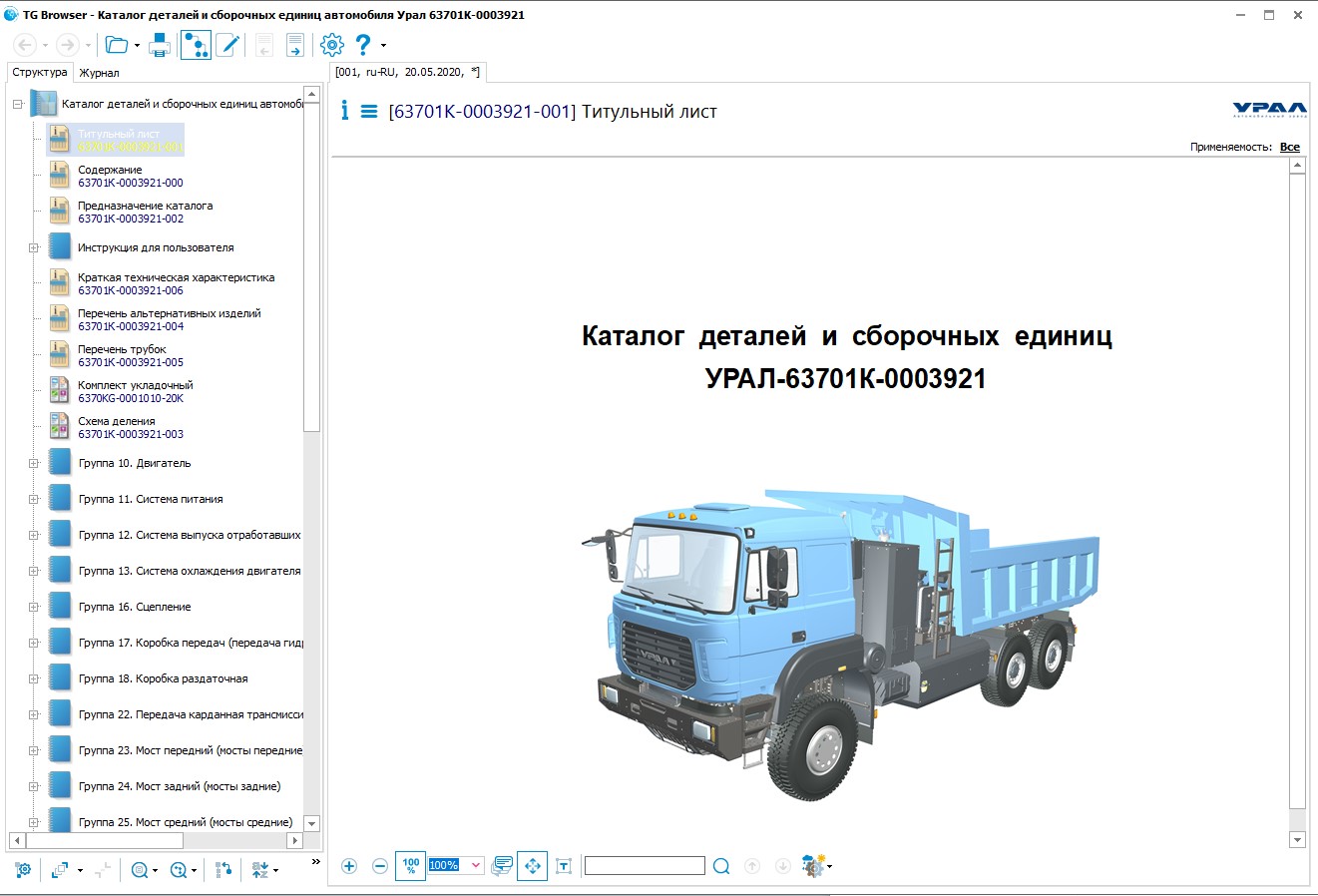Print the current document via the printer icon
1318x896 pixels.
160,45
